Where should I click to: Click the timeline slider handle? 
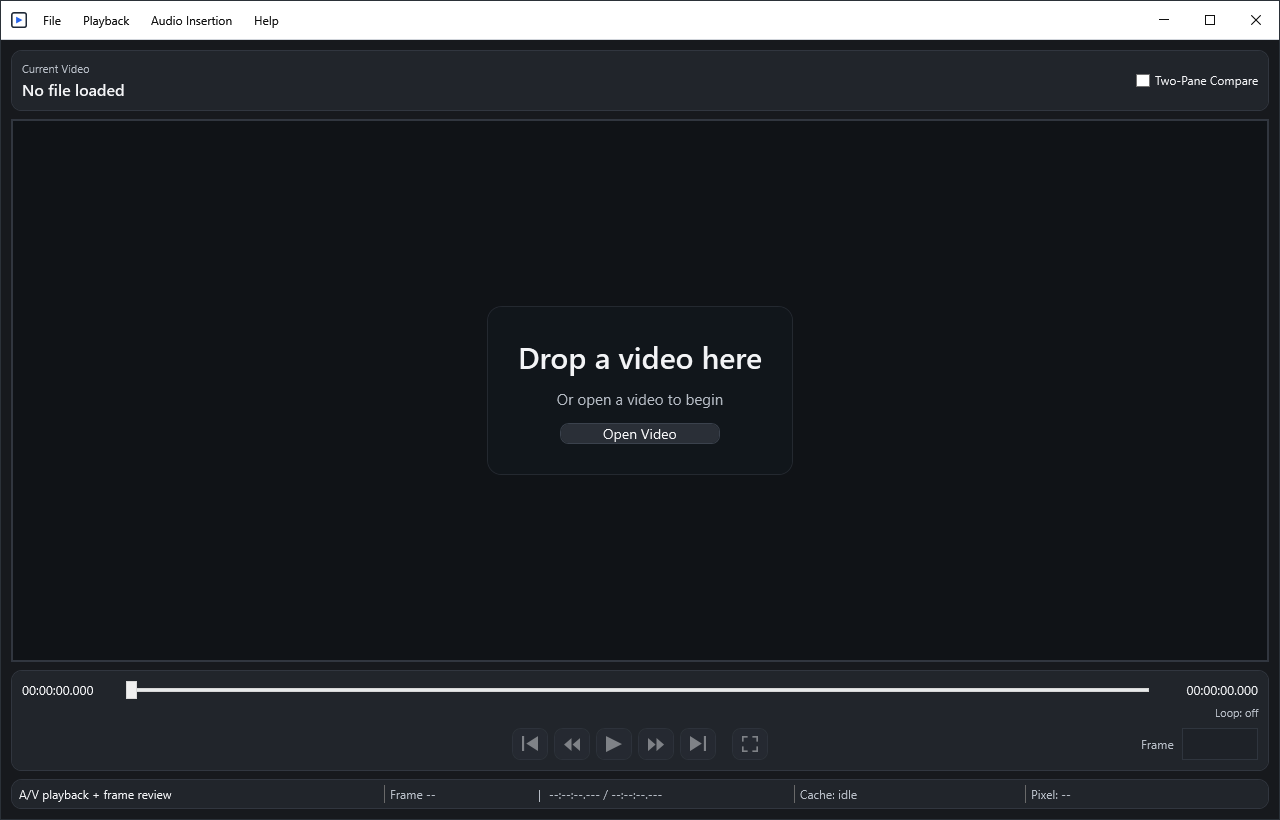point(131,690)
